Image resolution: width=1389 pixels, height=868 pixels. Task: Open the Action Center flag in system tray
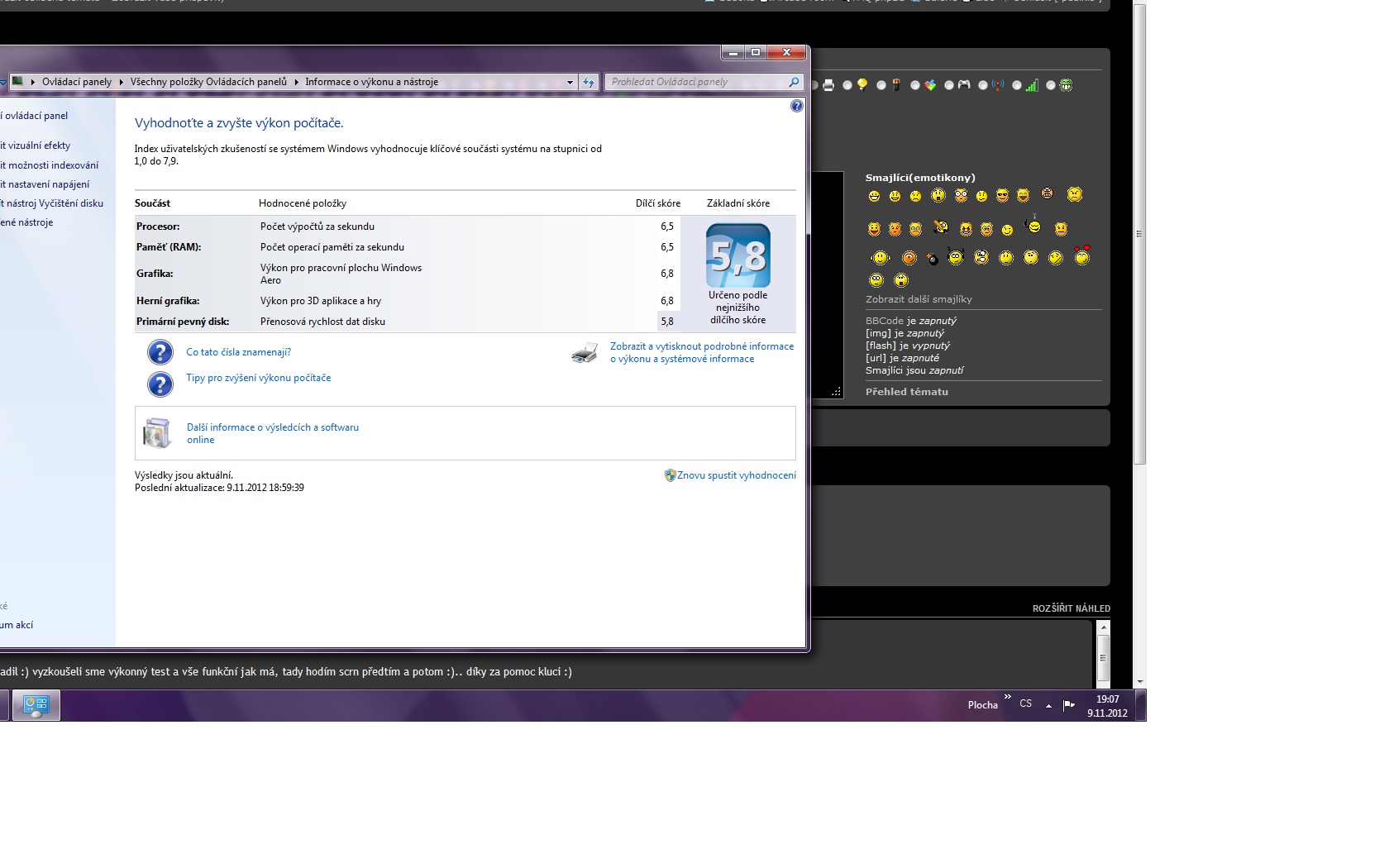1068,705
